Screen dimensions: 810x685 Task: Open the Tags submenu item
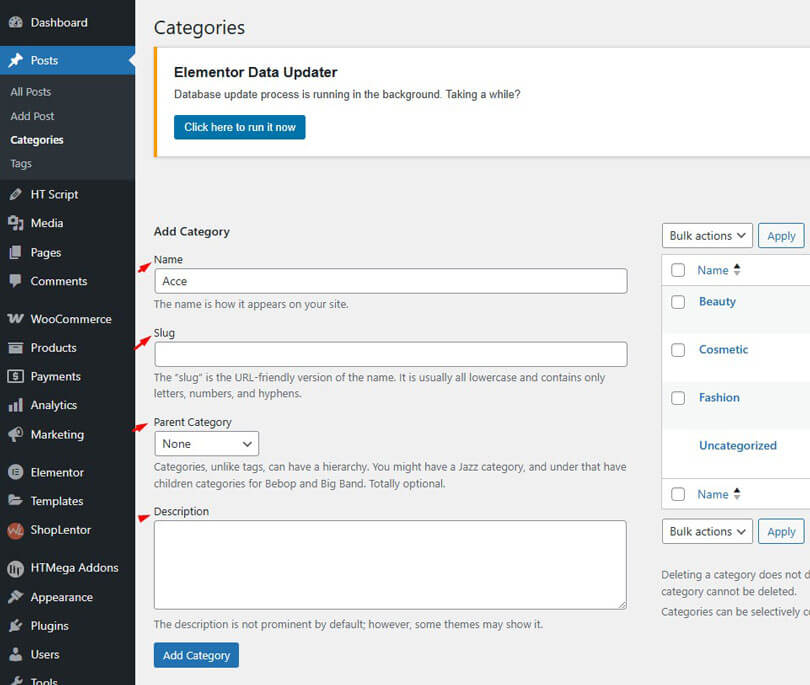[x=21, y=164]
